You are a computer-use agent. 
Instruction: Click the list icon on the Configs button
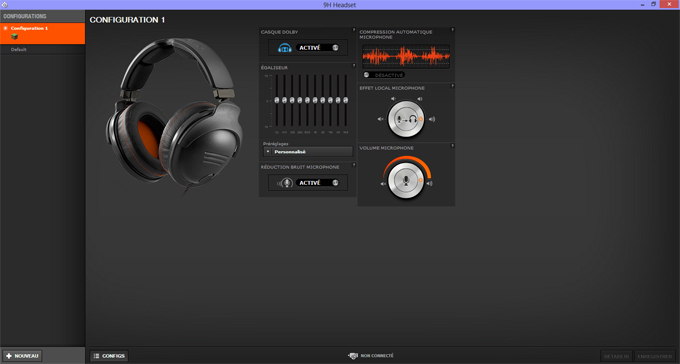point(97,356)
